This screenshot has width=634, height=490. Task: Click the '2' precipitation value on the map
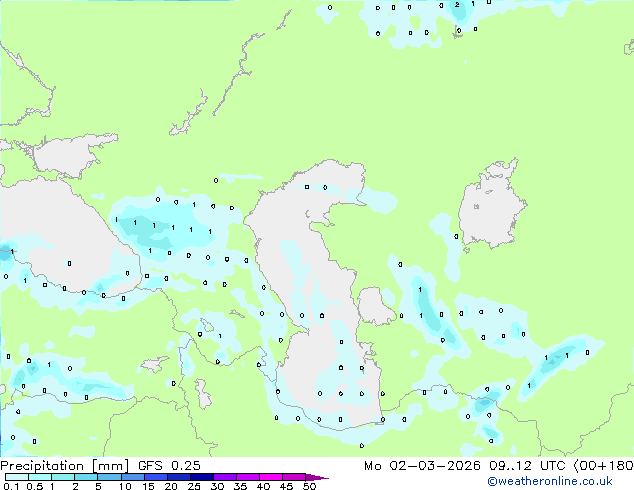(457, 5)
